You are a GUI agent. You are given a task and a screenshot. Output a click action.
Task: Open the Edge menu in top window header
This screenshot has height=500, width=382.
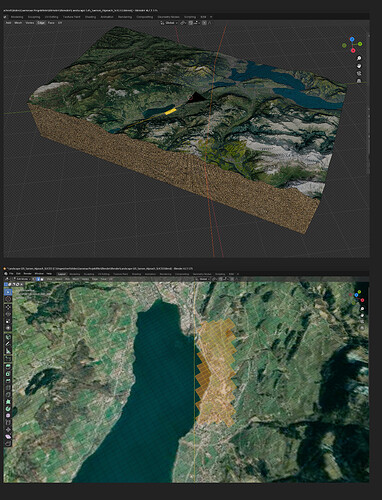[x=40, y=23]
